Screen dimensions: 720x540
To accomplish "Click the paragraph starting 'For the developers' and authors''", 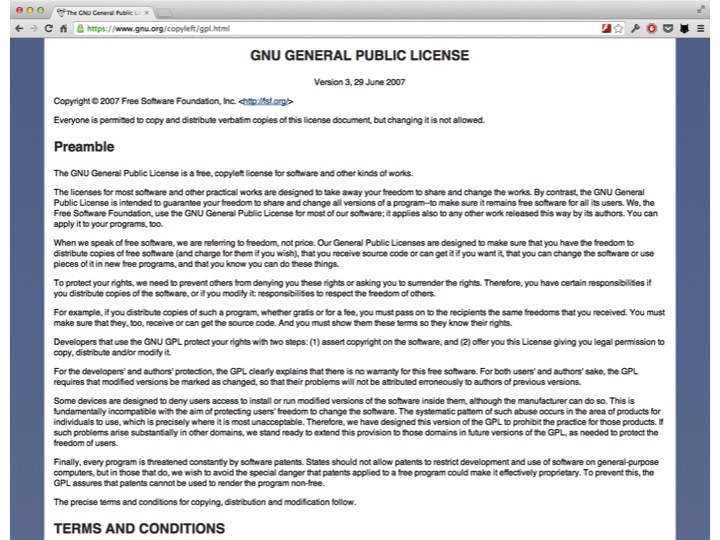I will pos(346,377).
